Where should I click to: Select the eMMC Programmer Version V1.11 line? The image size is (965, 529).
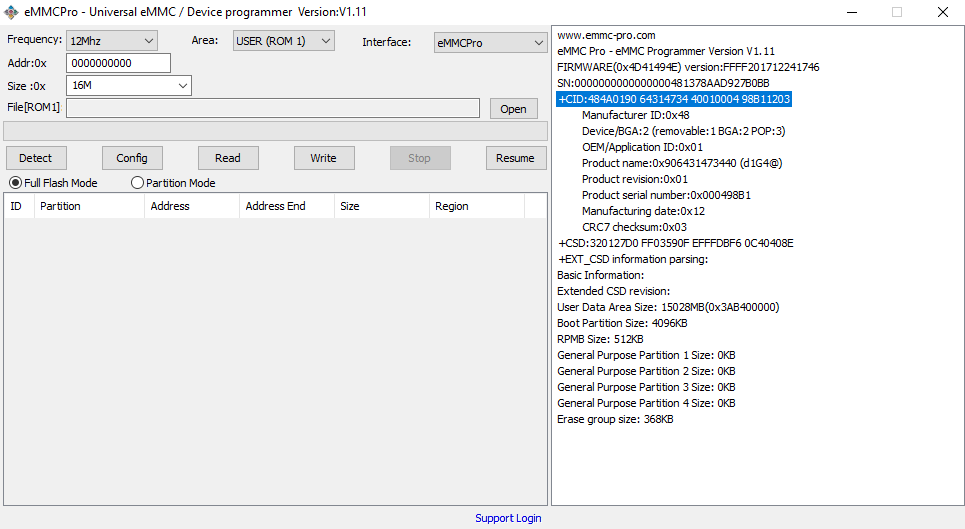[x=666, y=51]
